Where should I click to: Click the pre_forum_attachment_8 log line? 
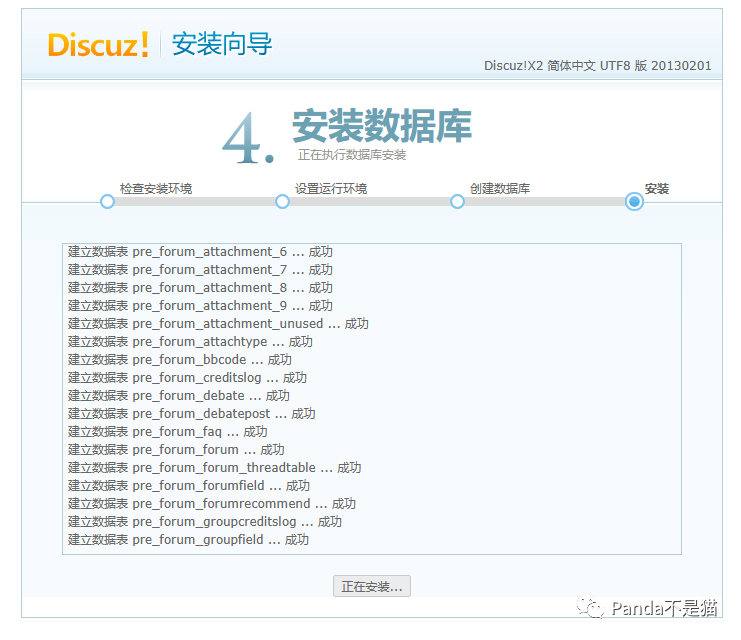(x=200, y=287)
